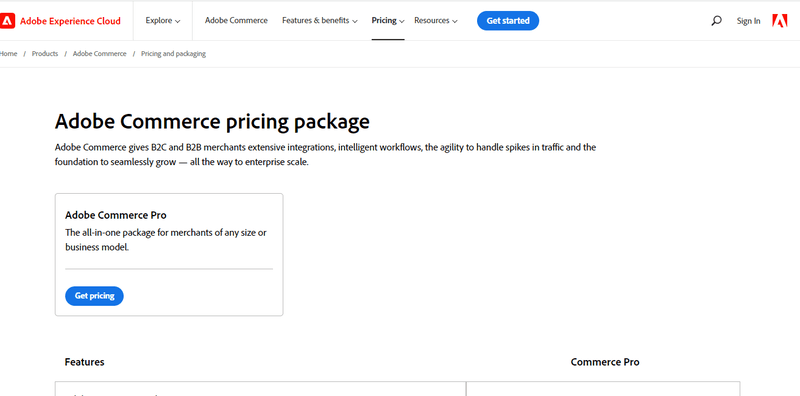
Task: Expand Features & benefits menu
Action: coord(320,21)
